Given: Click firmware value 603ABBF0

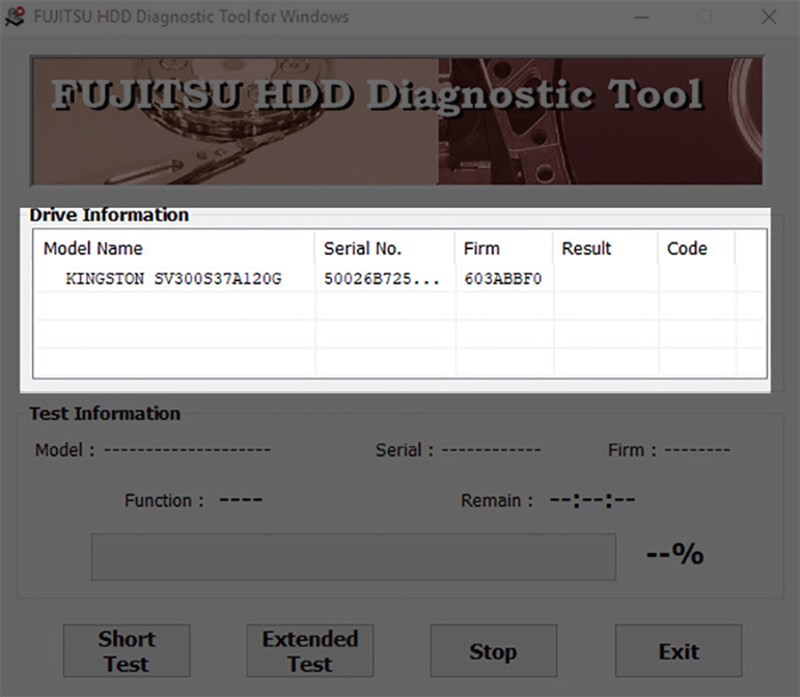Looking at the screenshot, I should [503, 279].
